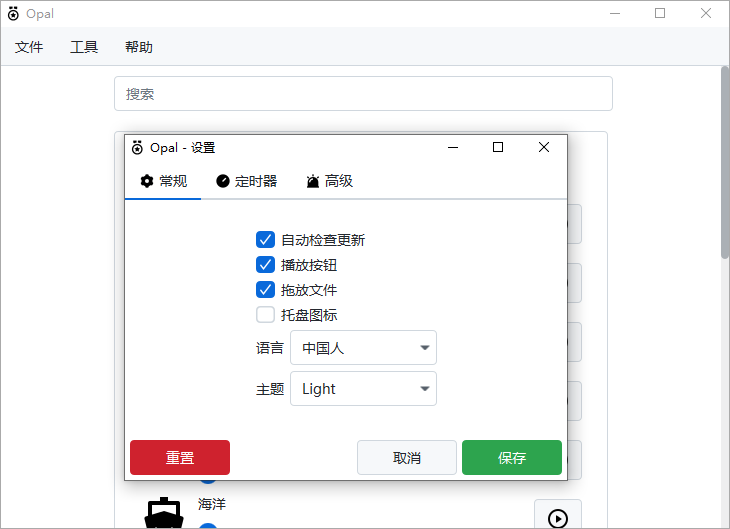
Task: Minimize the main Opal window
Action: [x=615, y=14]
